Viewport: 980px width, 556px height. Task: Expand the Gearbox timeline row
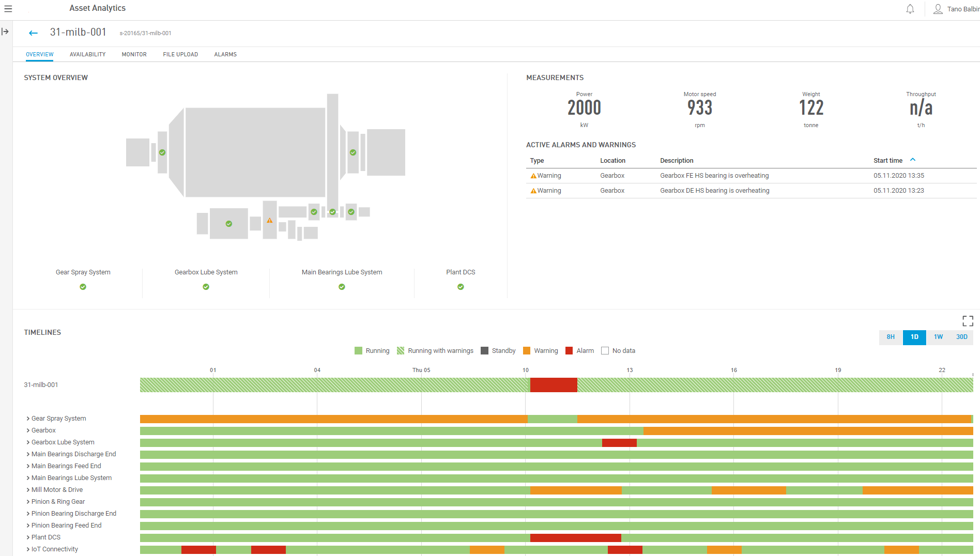click(x=28, y=430)
